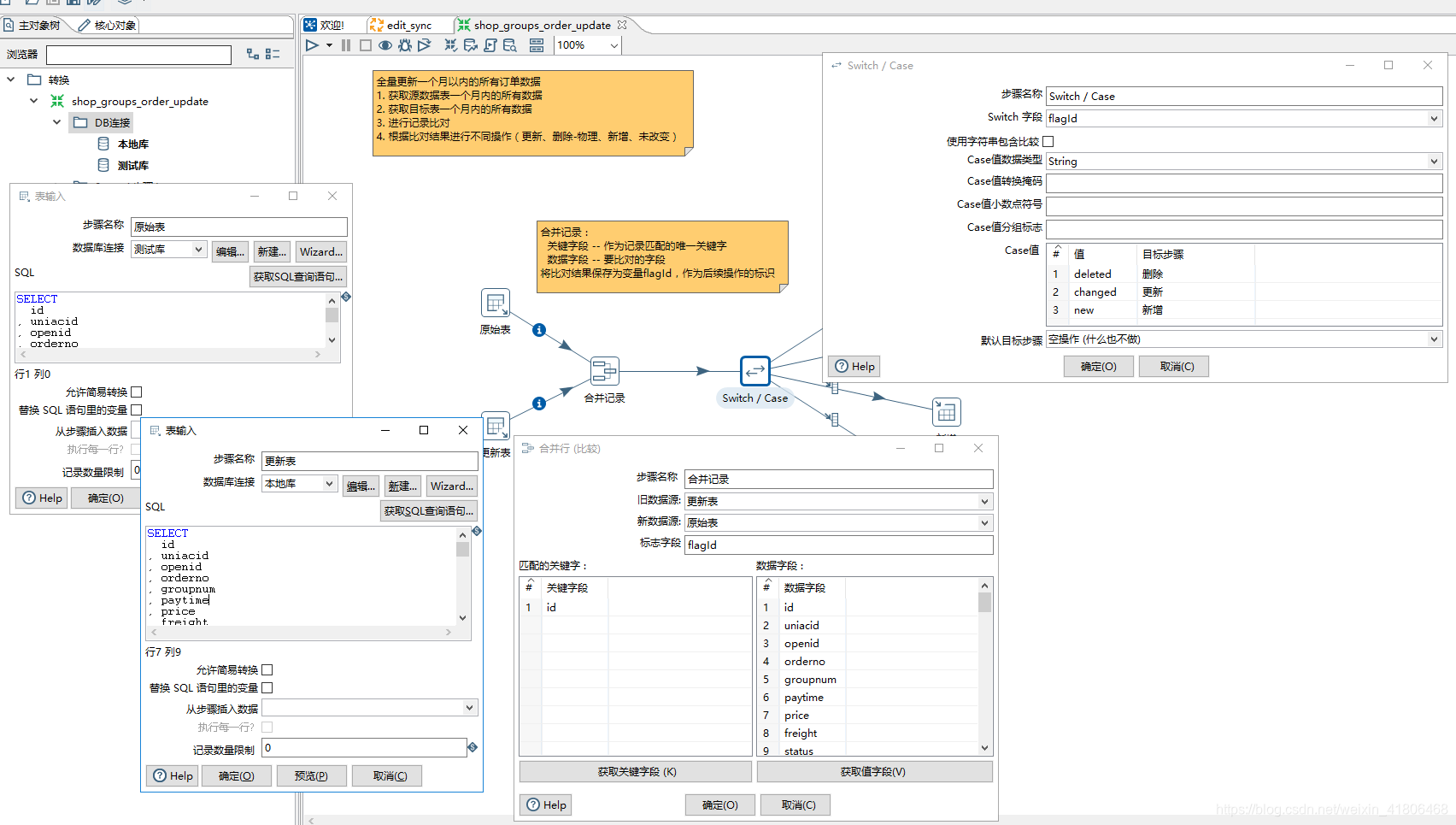Viewport: 1456px width, 825px height.
Task: Open 从步骤插入数据 dropdown in 更新表 dialog
Action: pos(470,708)
